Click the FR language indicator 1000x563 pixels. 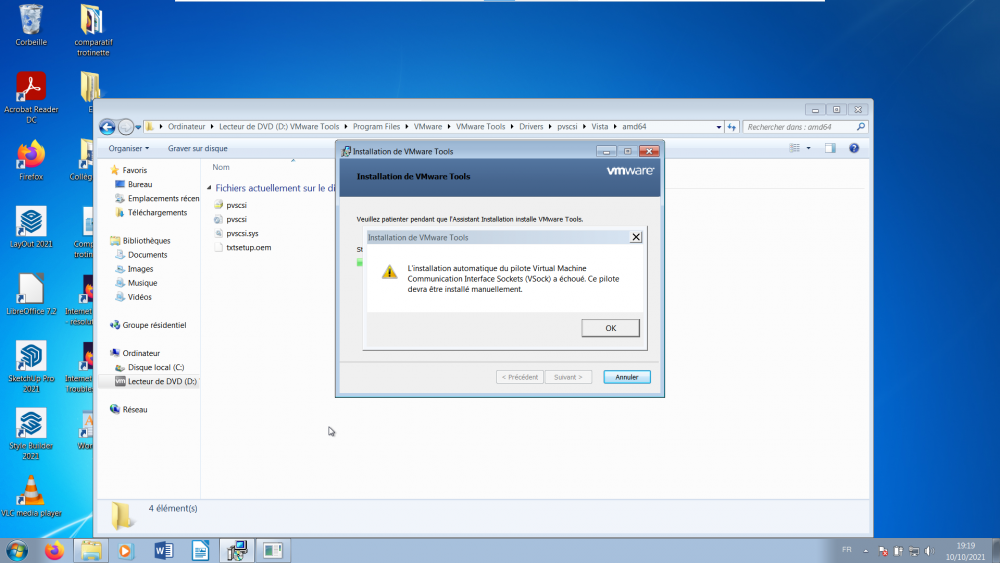pyautogui.click(x=846, y=550)
